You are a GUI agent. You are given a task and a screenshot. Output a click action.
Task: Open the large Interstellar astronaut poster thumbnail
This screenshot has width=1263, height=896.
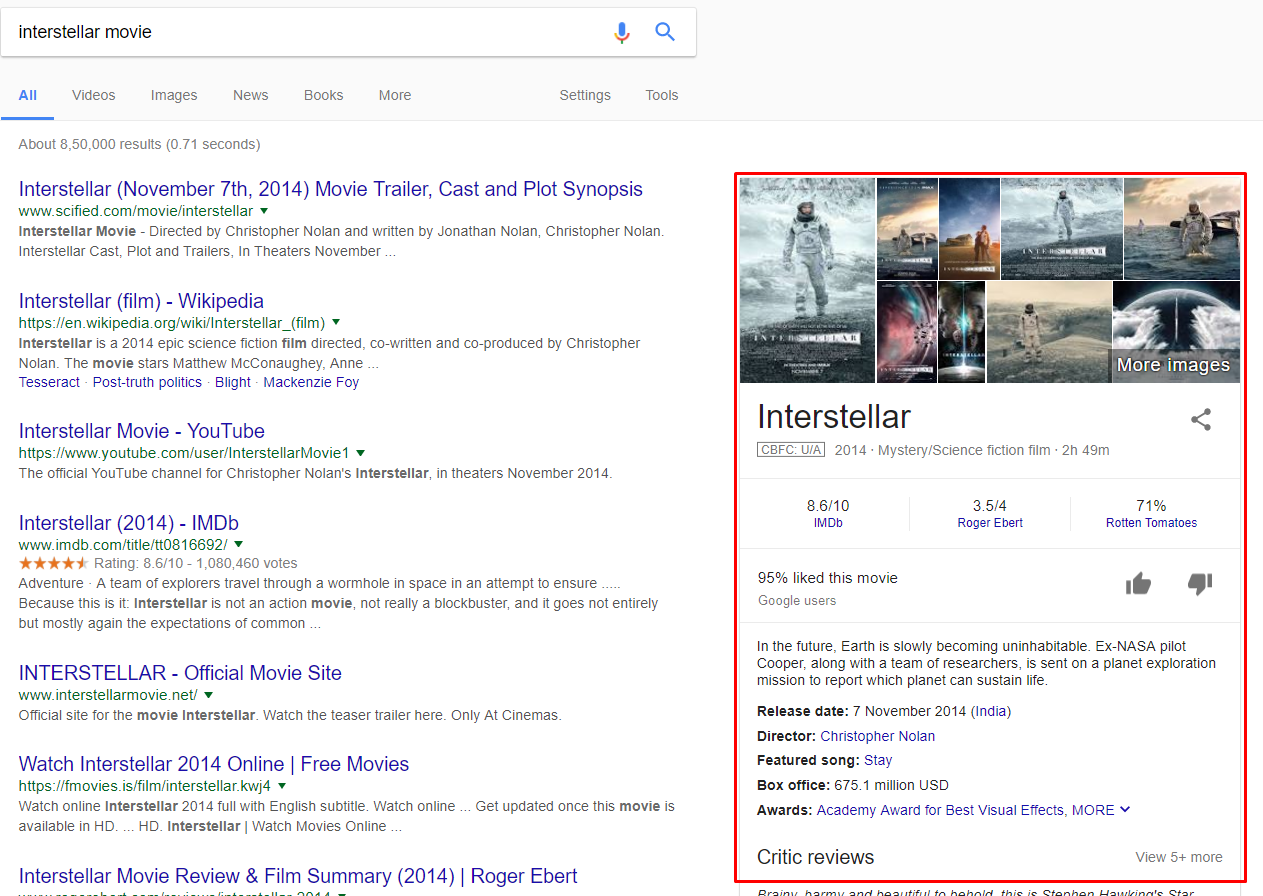[x=807, y=280]
